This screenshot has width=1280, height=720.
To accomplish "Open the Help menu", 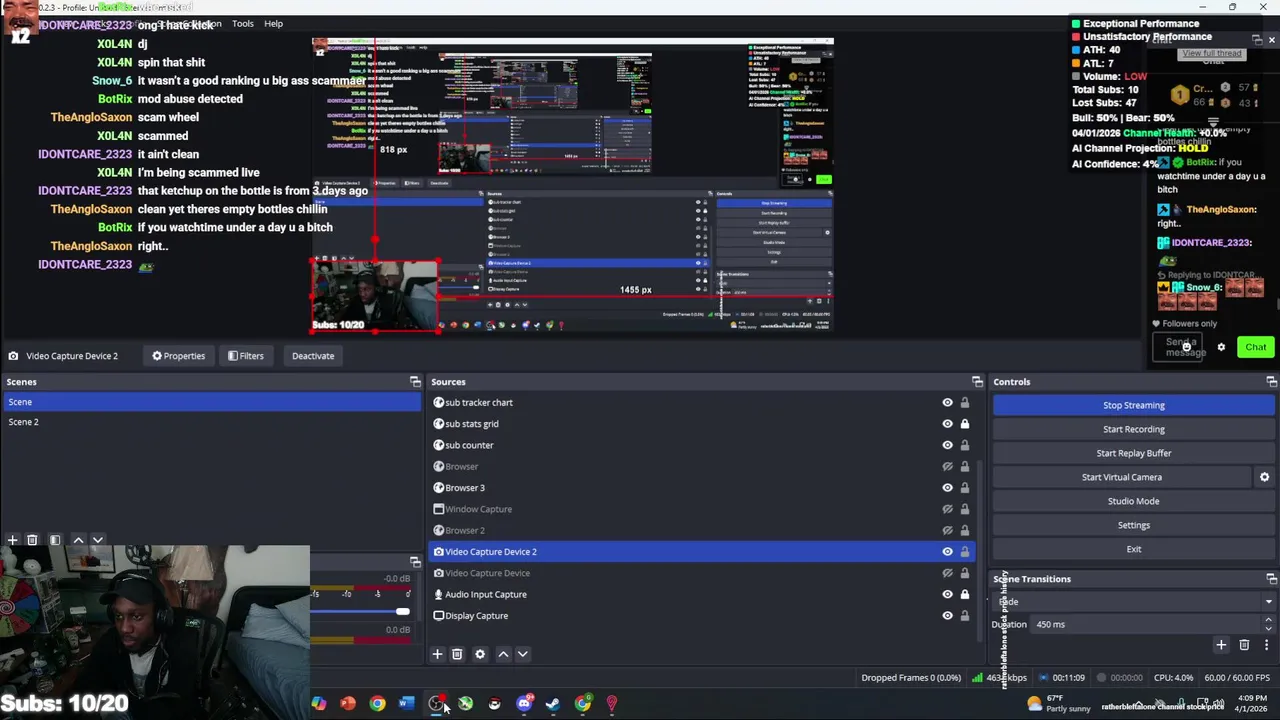I will pyautogui.click(x=273, y=23).
